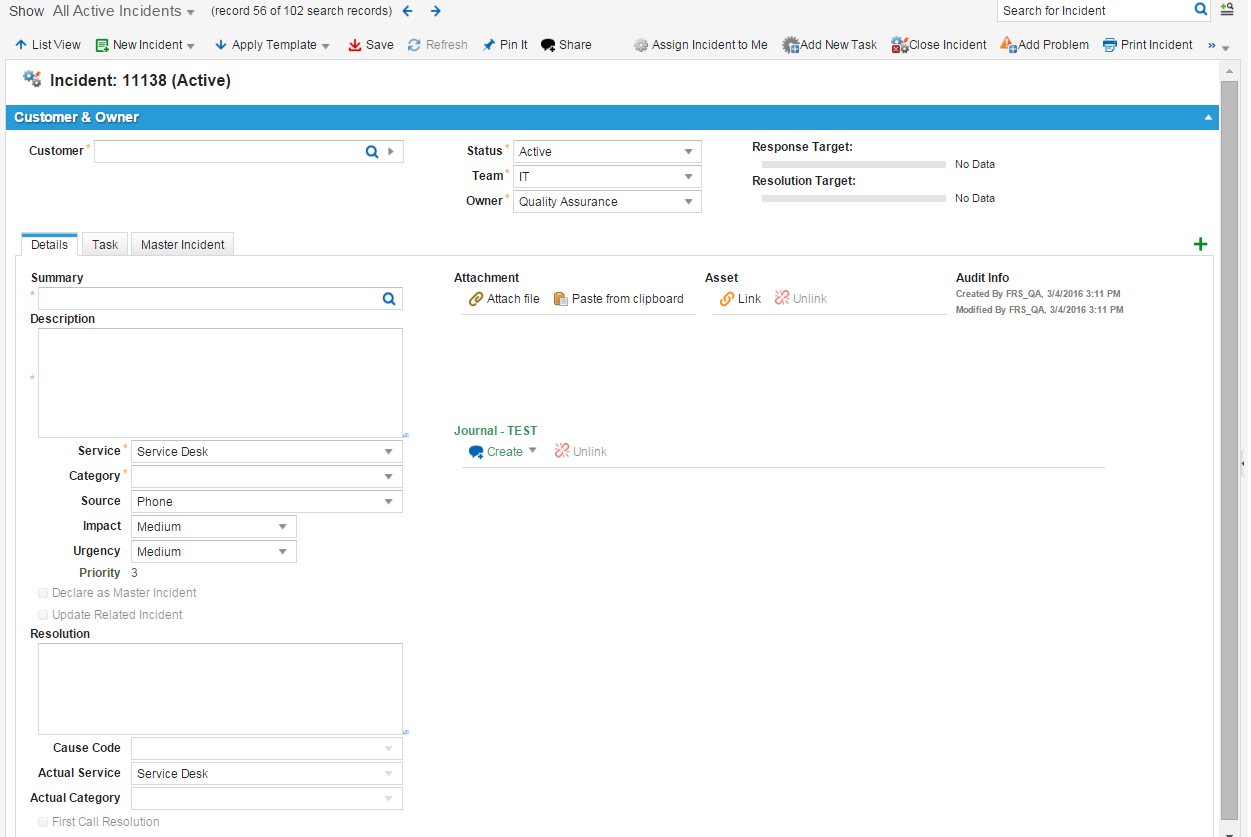Switch to the Task tab
This screenshot has height=837, width=1251.
click(x=105, y=245)
